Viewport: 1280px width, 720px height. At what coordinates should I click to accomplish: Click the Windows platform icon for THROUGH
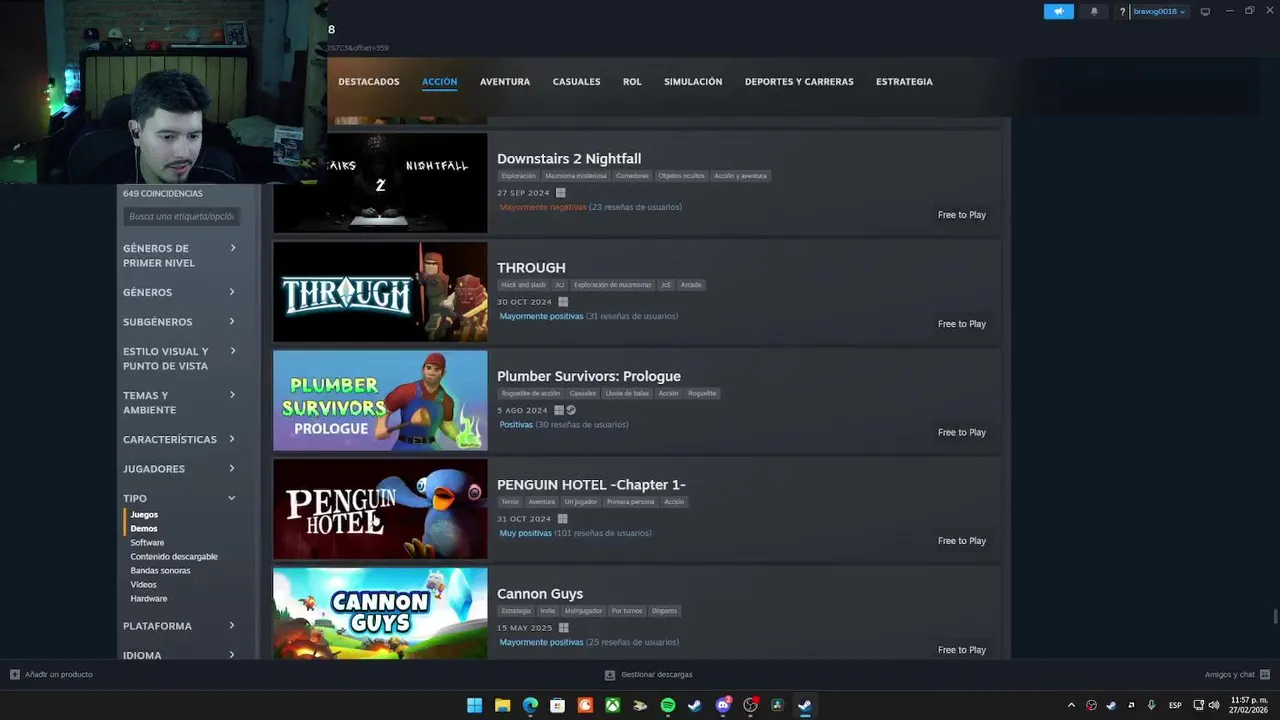click(x=563, y=302)
